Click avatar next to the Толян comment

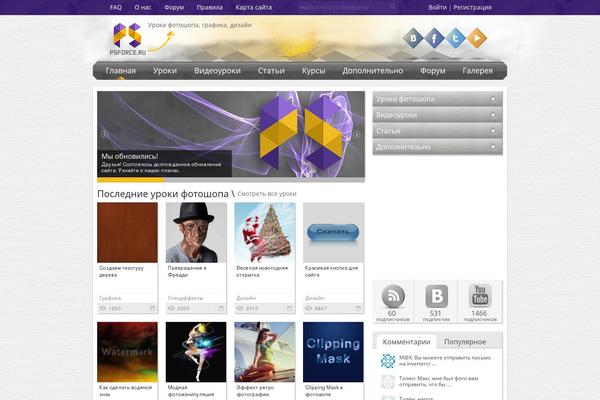388,382
